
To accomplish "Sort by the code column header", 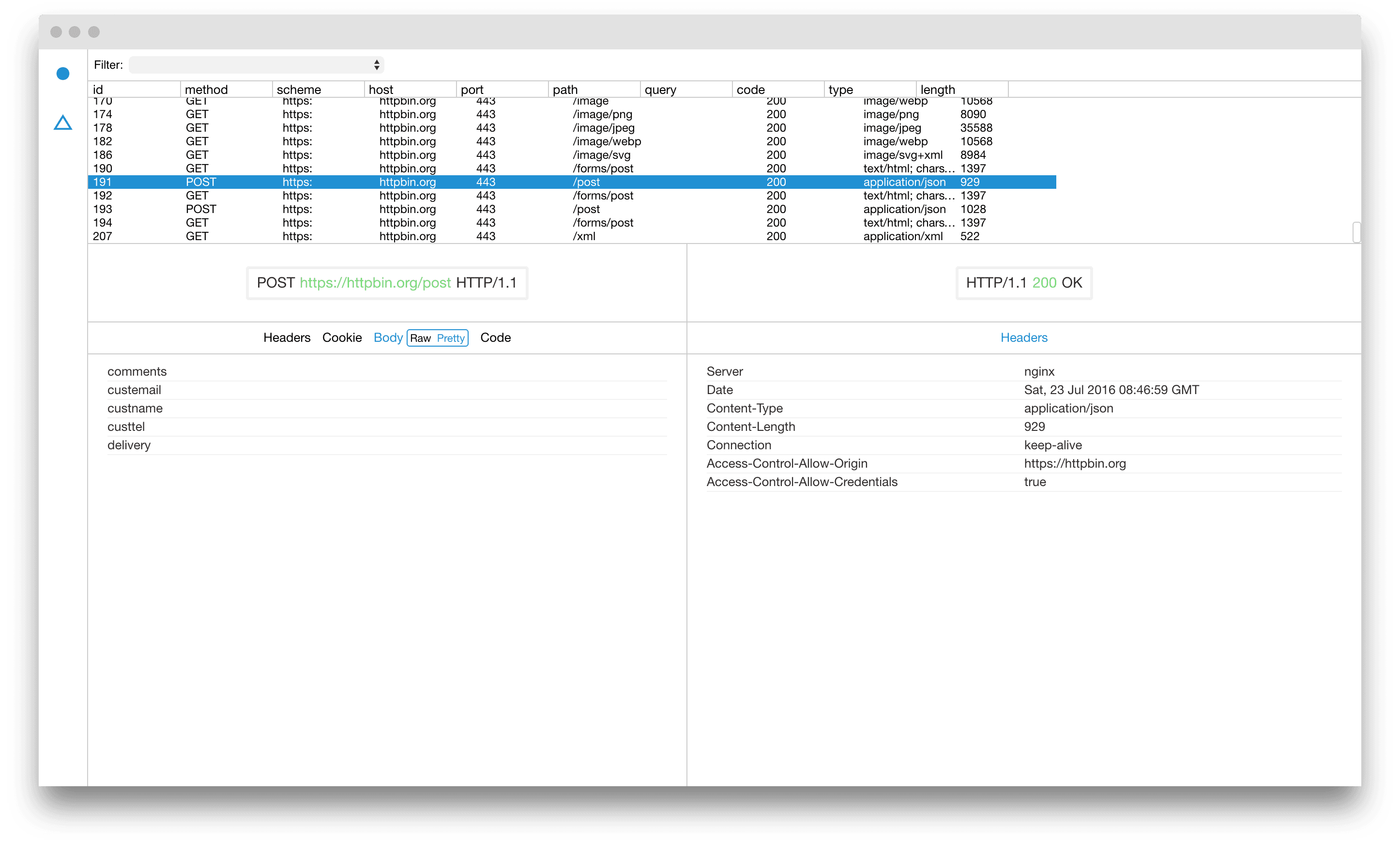I will (x=778, y=89).
